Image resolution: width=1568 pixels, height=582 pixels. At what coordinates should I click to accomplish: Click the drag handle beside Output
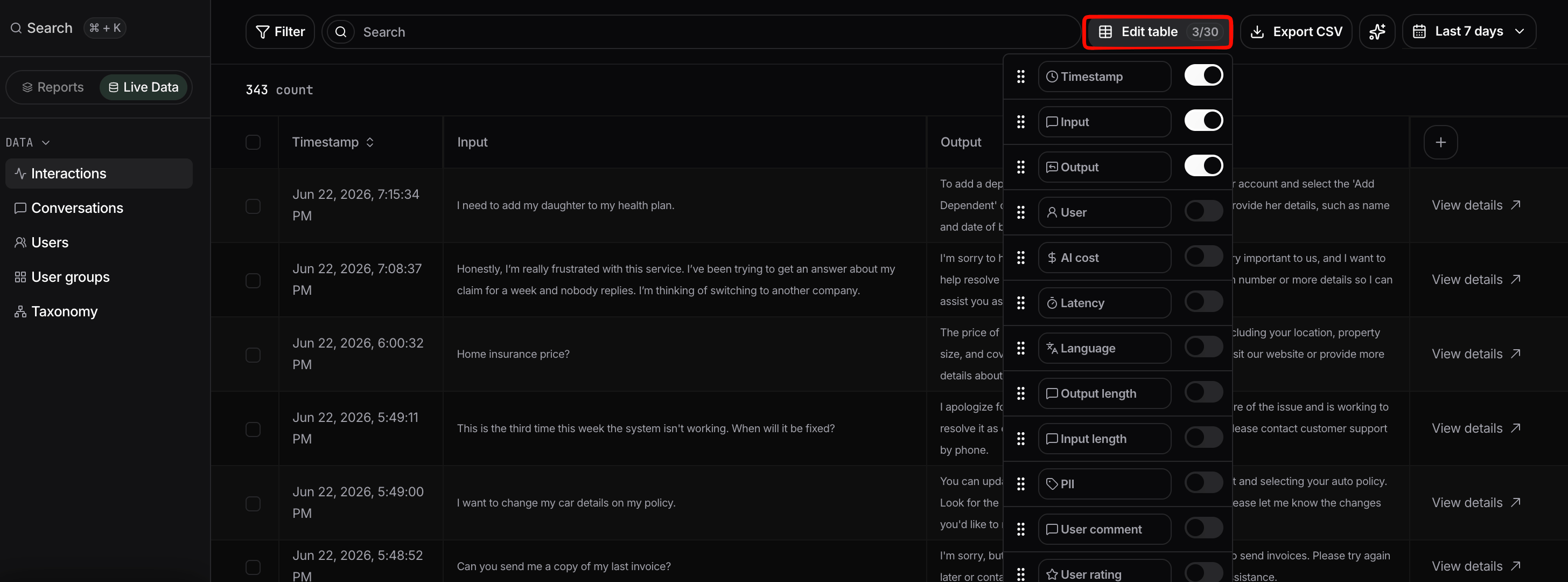tap(1021, 167)
